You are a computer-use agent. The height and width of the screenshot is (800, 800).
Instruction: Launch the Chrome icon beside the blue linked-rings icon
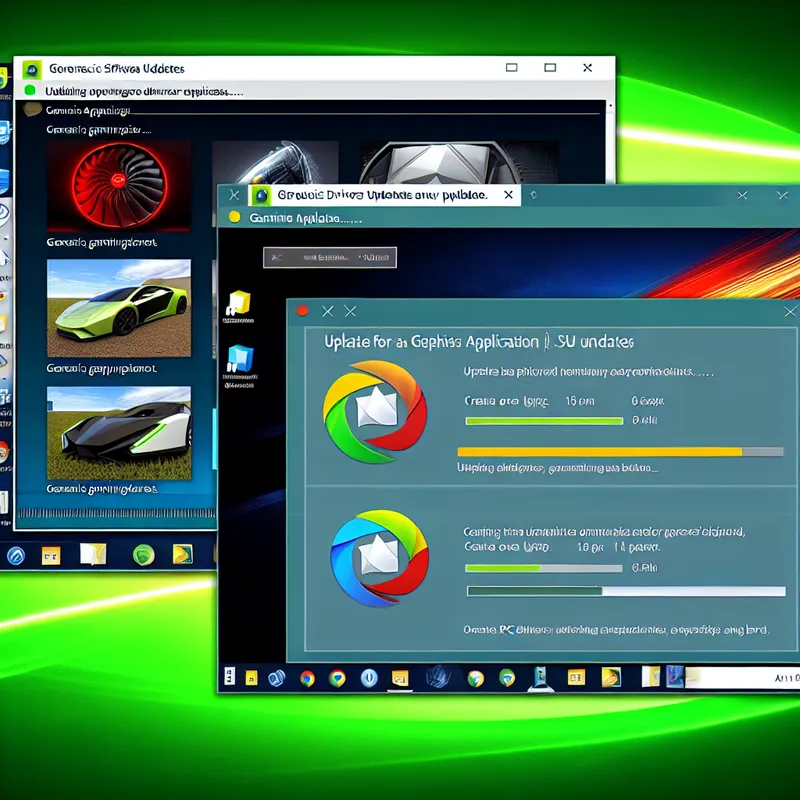tap(307, 679)
